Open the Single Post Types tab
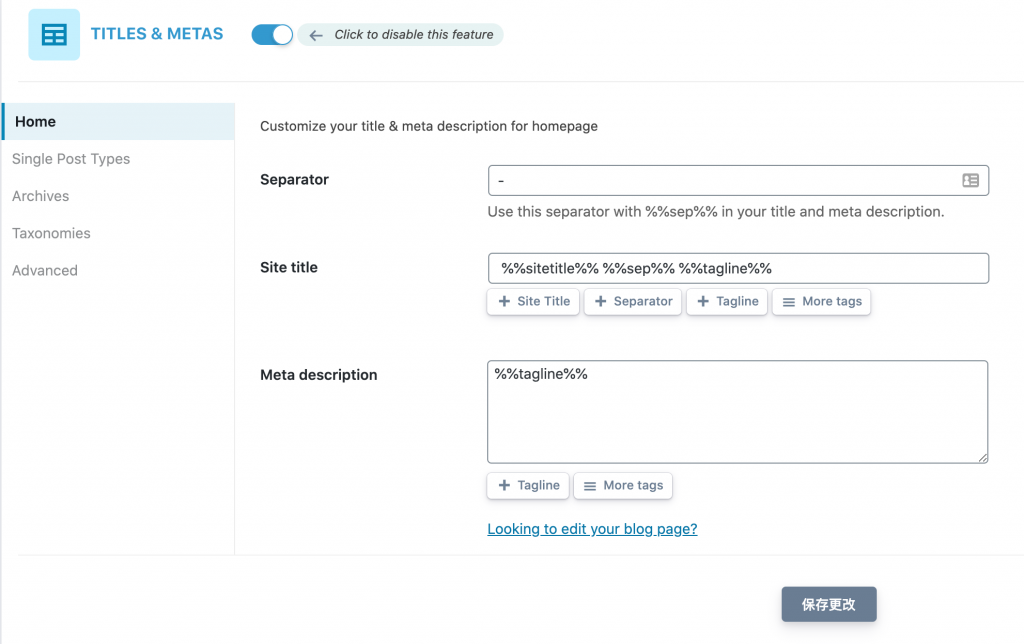The width and height of the screenshot is (1024, 644). point(71,159)
